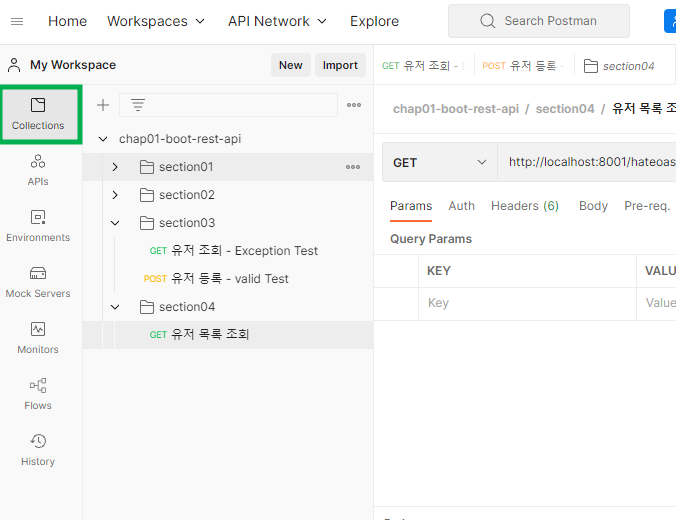The width and height of the screenshot is (676, 520).
Task: Click the section02 folder icon
Action: point(147,195)
